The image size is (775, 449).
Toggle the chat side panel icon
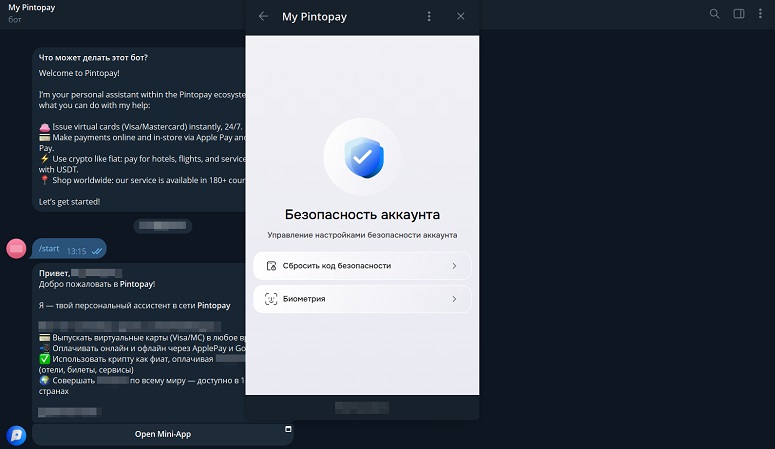click(739, 14)
